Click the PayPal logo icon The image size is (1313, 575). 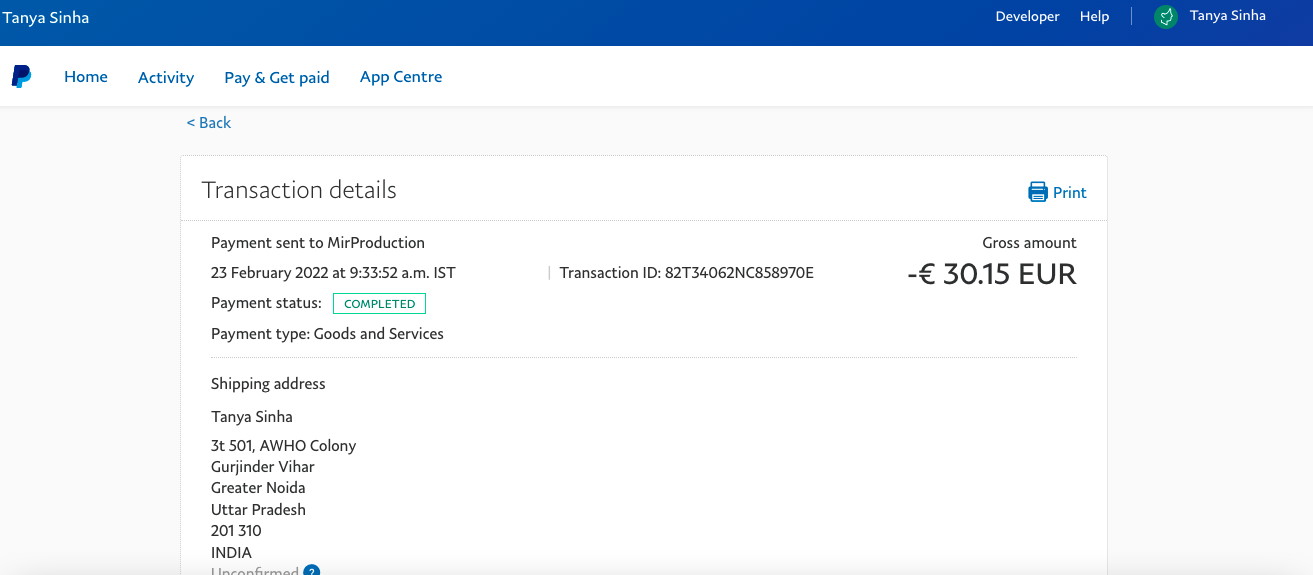pyautogui.click(x=21, y=77)
